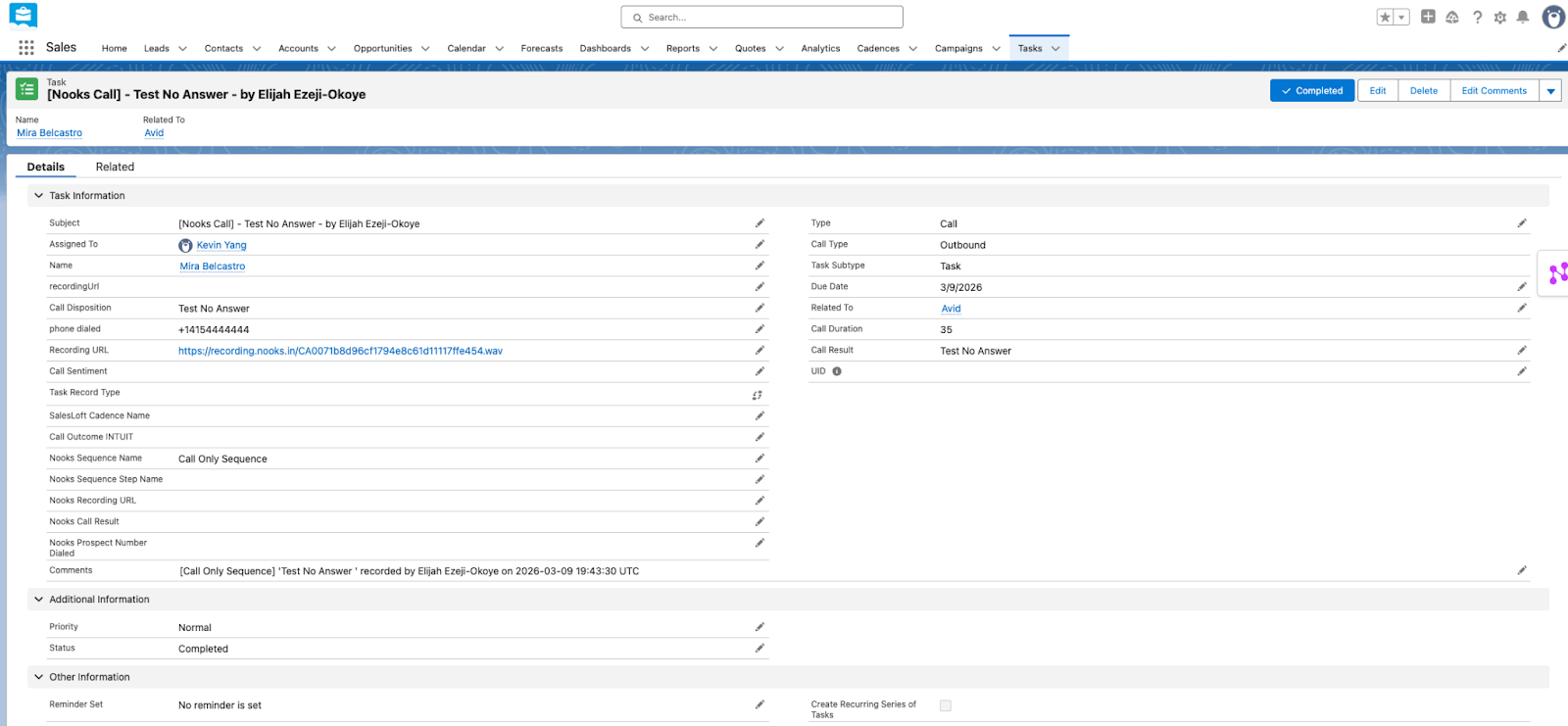
Task: Open the more actions dropdown arrow
Action: click(x=1550, y=91)
